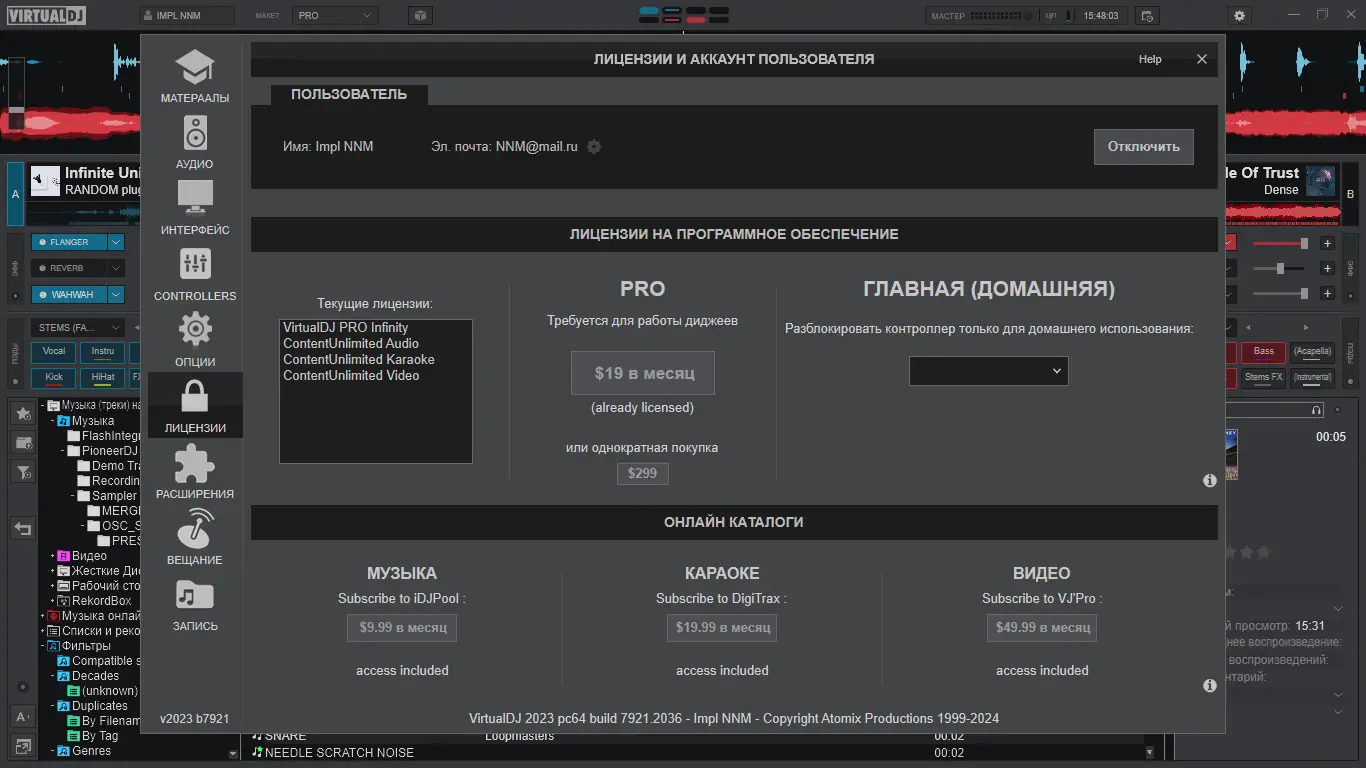Click the IMPL NNM user account field
The width and height of the screenshot is (1366, 768).
(x=187, y=16)
